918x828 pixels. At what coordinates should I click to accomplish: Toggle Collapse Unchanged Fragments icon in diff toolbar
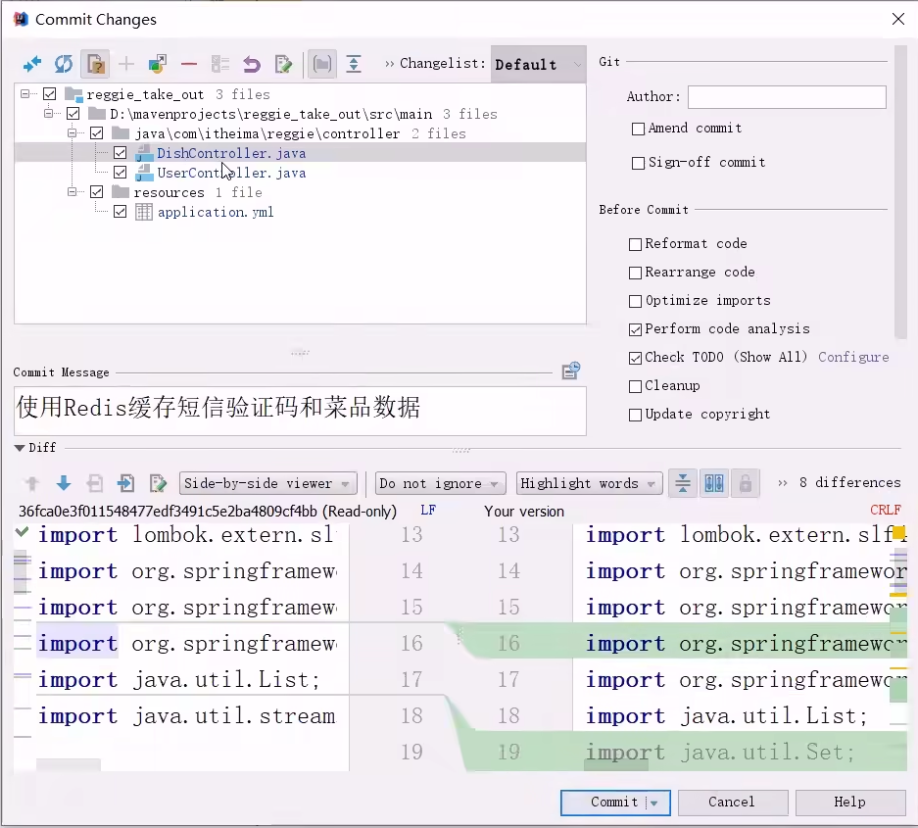(682, 484)
